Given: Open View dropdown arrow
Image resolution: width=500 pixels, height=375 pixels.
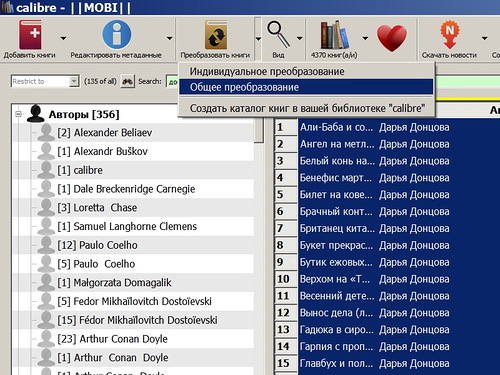Looking at the screenshot, I should (x=300, y=38).
